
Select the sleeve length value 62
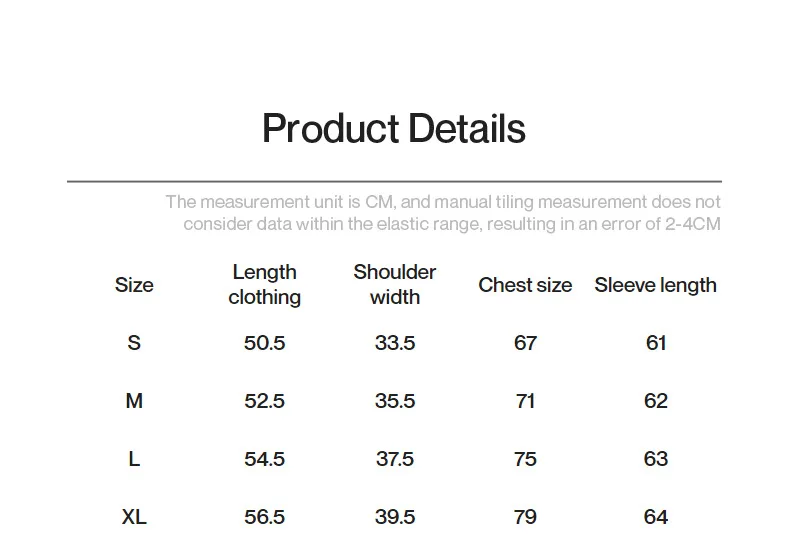click(656, 401)
